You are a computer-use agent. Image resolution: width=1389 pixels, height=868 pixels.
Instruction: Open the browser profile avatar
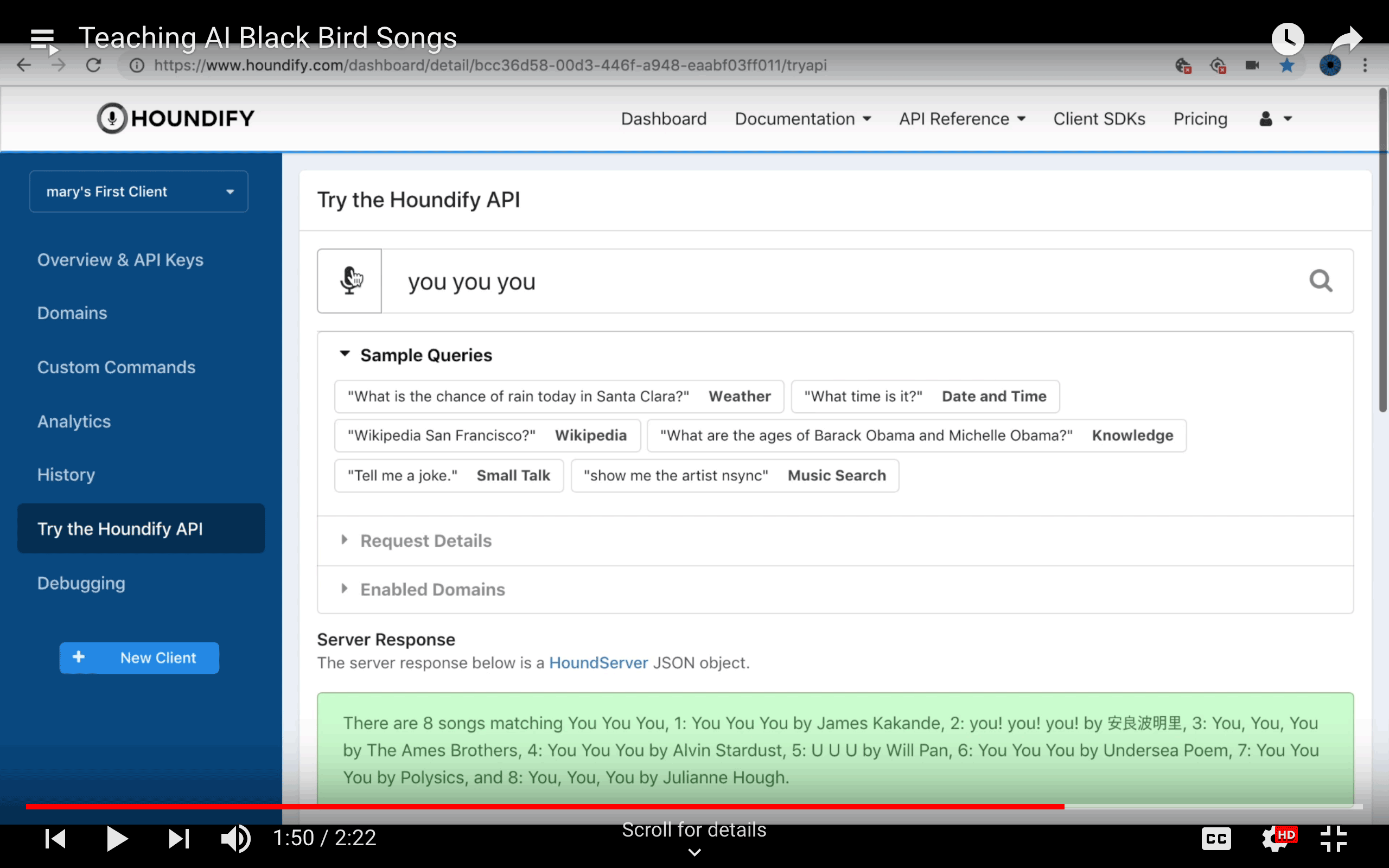pos(1330,66)
